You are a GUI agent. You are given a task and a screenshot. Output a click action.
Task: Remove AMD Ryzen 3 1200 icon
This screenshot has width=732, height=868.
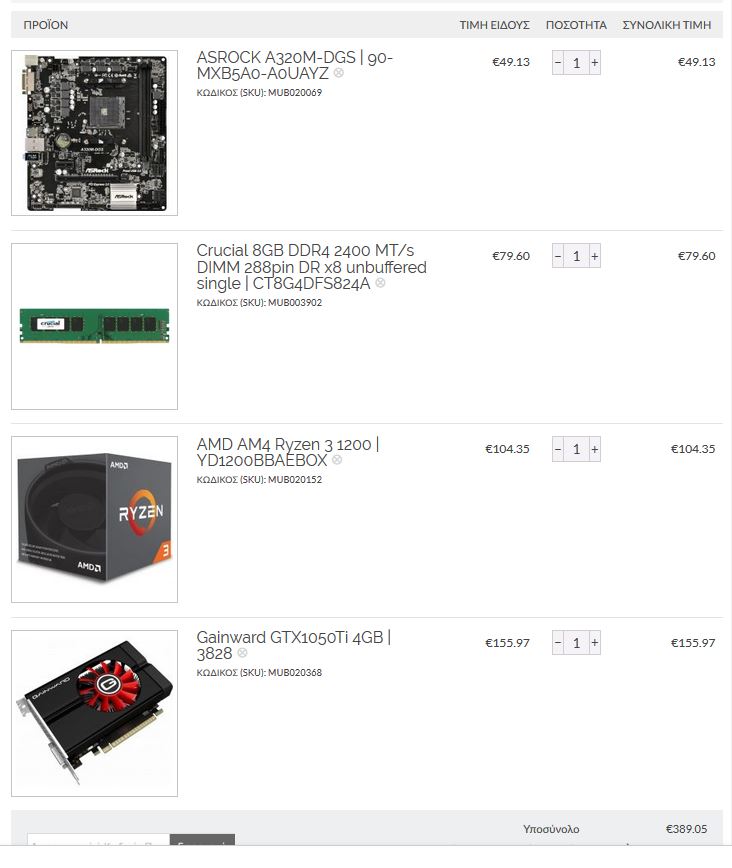click(x=337, y=459)
